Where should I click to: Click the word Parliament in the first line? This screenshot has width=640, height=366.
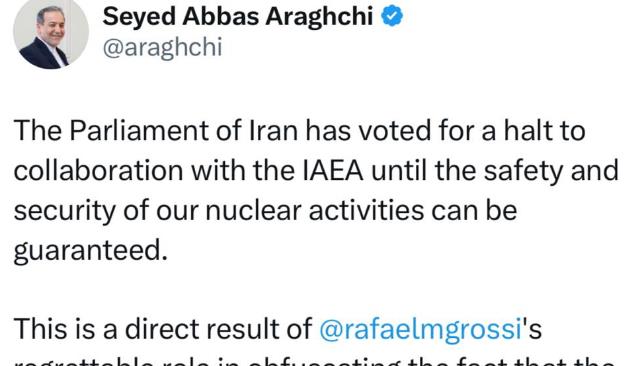[139, 131]
